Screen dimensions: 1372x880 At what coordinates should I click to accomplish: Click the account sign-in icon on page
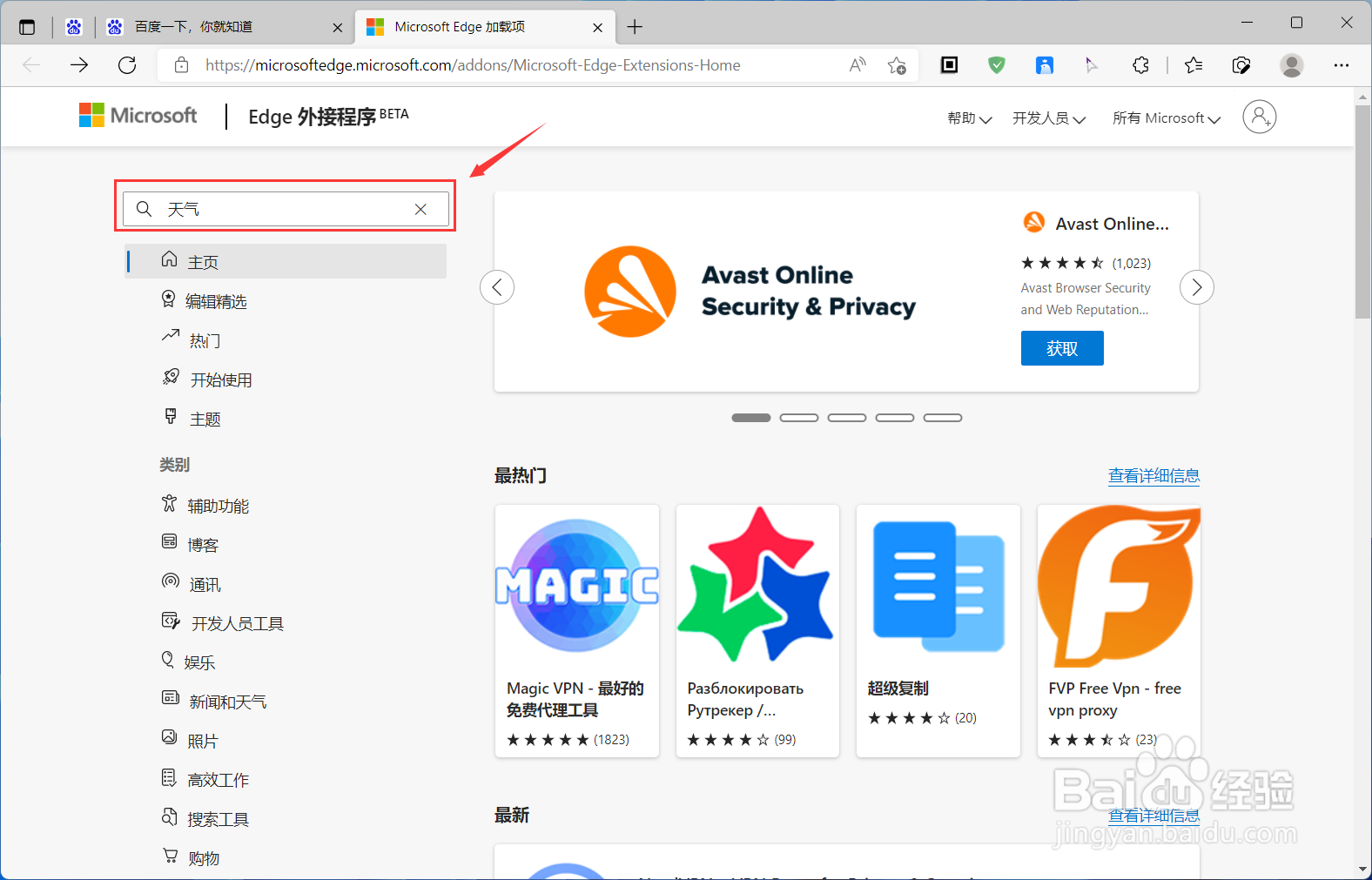point(1259,117)
